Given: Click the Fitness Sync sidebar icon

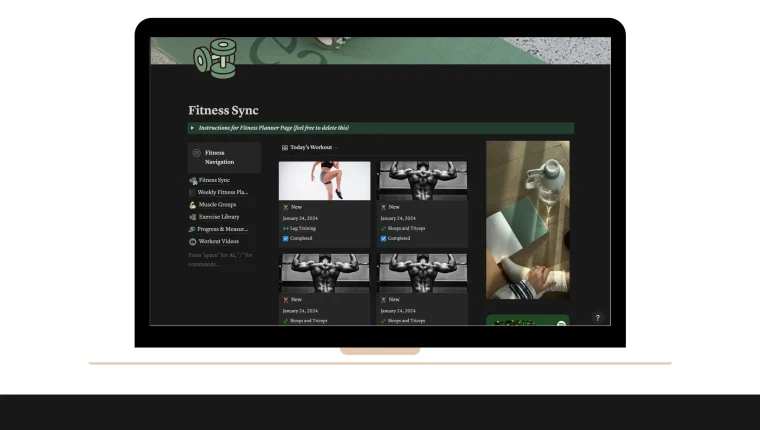Looking at the screenshot, I should pos(192,180).
